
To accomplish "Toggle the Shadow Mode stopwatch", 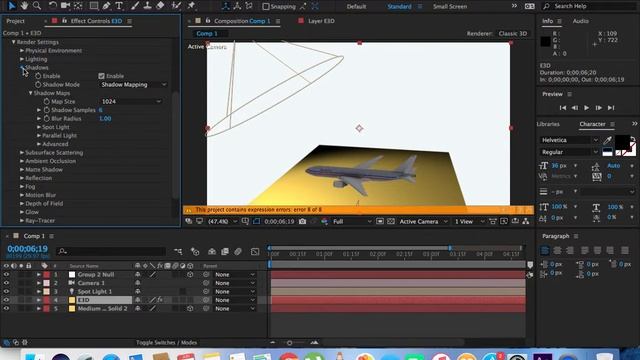I will tap(38, 84).
